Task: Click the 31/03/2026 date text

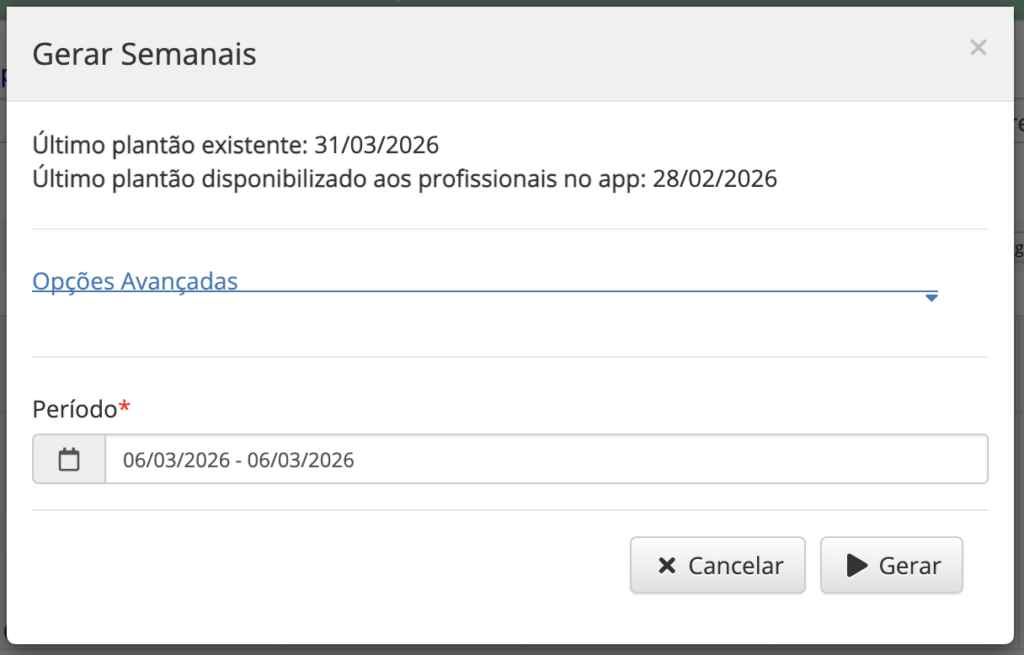Action: click(377, 145)
